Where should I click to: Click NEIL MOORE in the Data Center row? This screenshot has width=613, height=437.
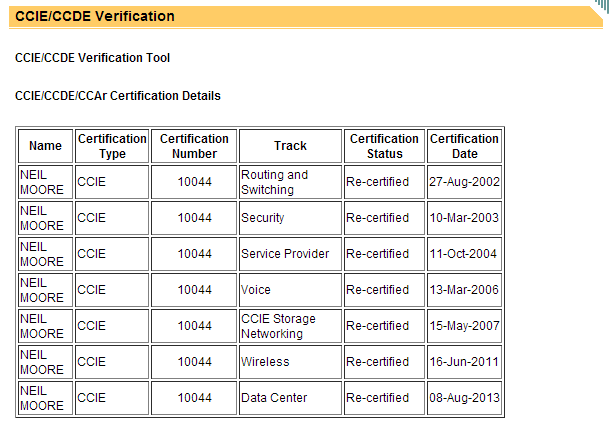pos(42,398)
